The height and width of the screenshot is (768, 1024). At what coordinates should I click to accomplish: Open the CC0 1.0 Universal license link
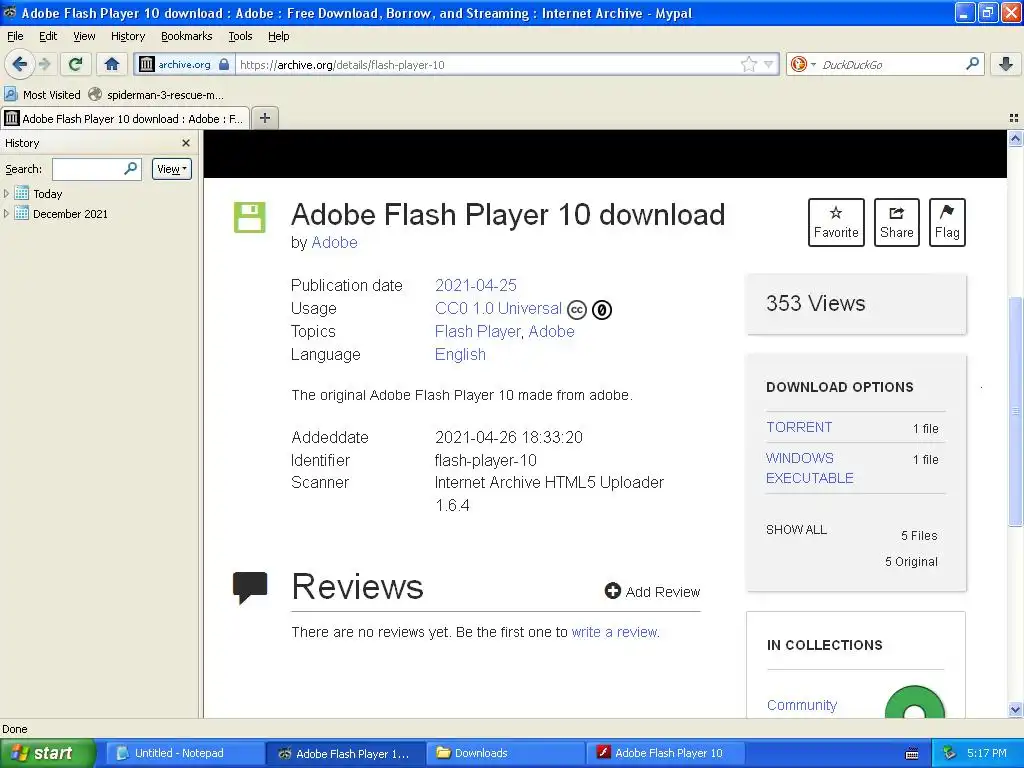498,308
